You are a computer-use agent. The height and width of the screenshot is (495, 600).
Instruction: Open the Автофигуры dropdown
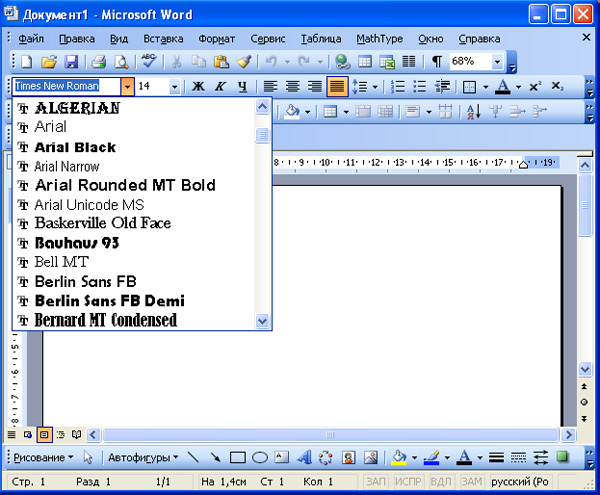143,458
